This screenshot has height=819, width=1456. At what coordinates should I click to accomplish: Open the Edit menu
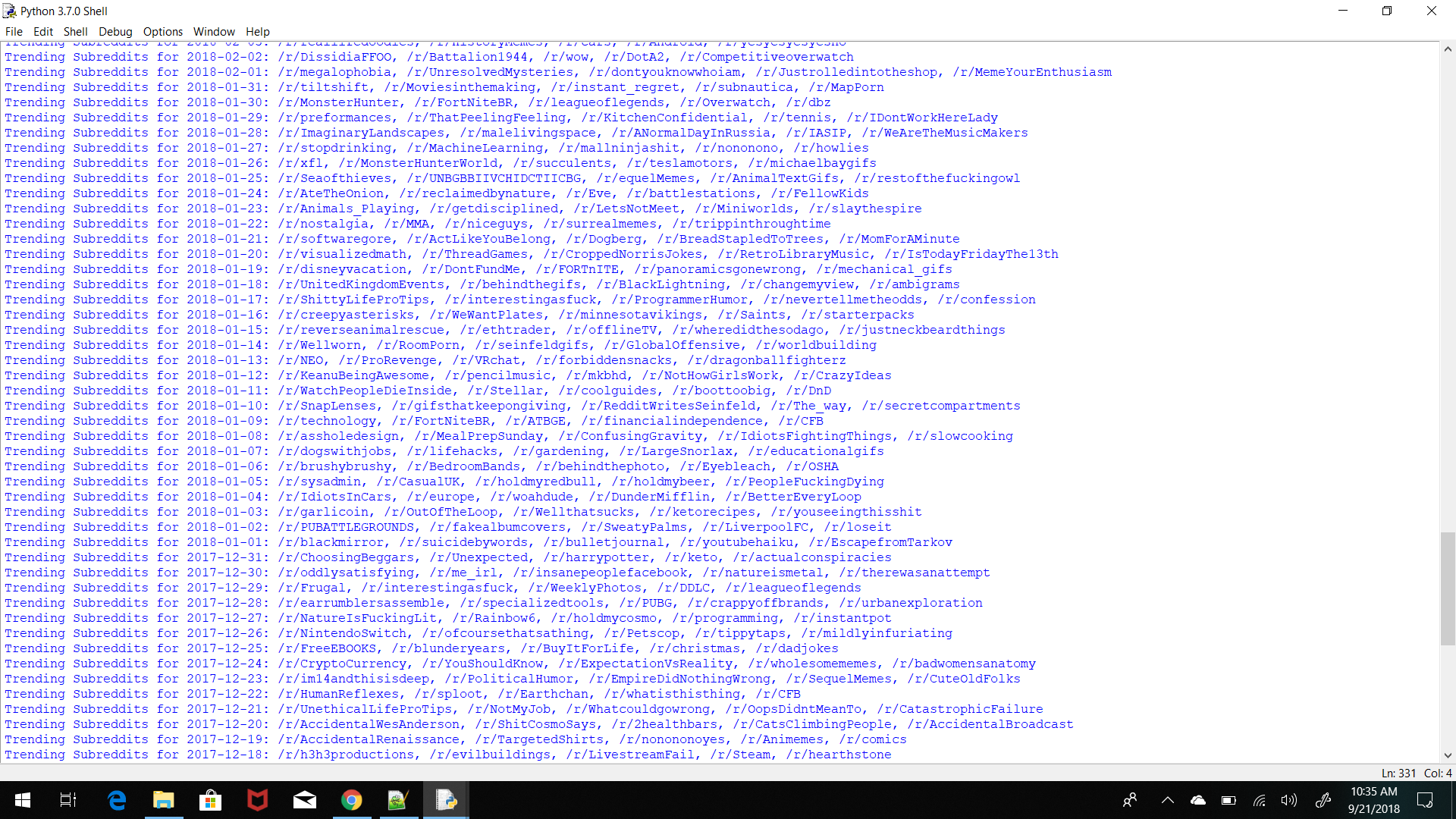pos(43,32)
